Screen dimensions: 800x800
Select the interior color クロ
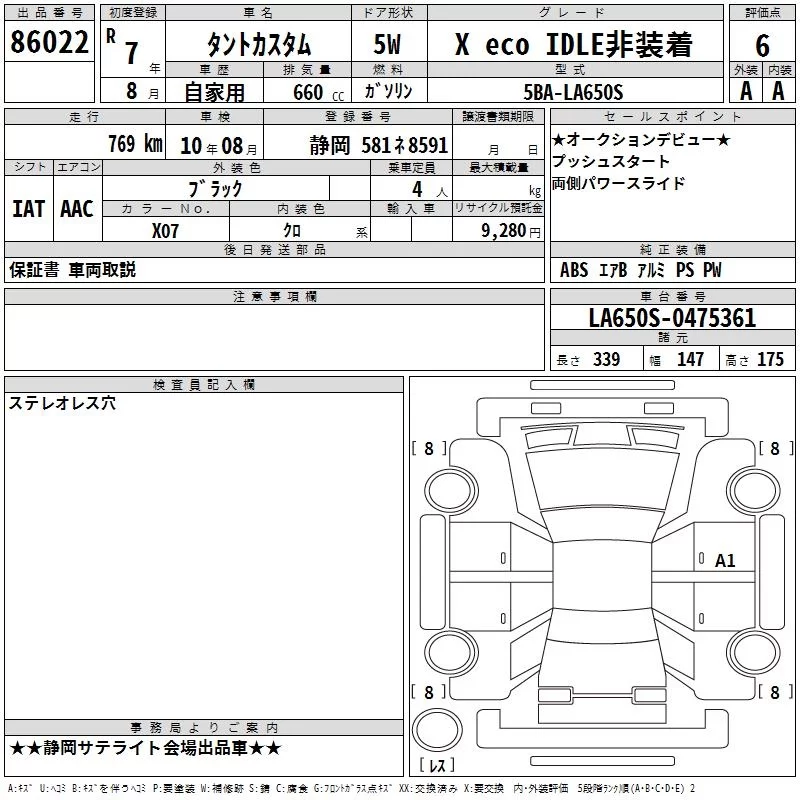point(292,231)
